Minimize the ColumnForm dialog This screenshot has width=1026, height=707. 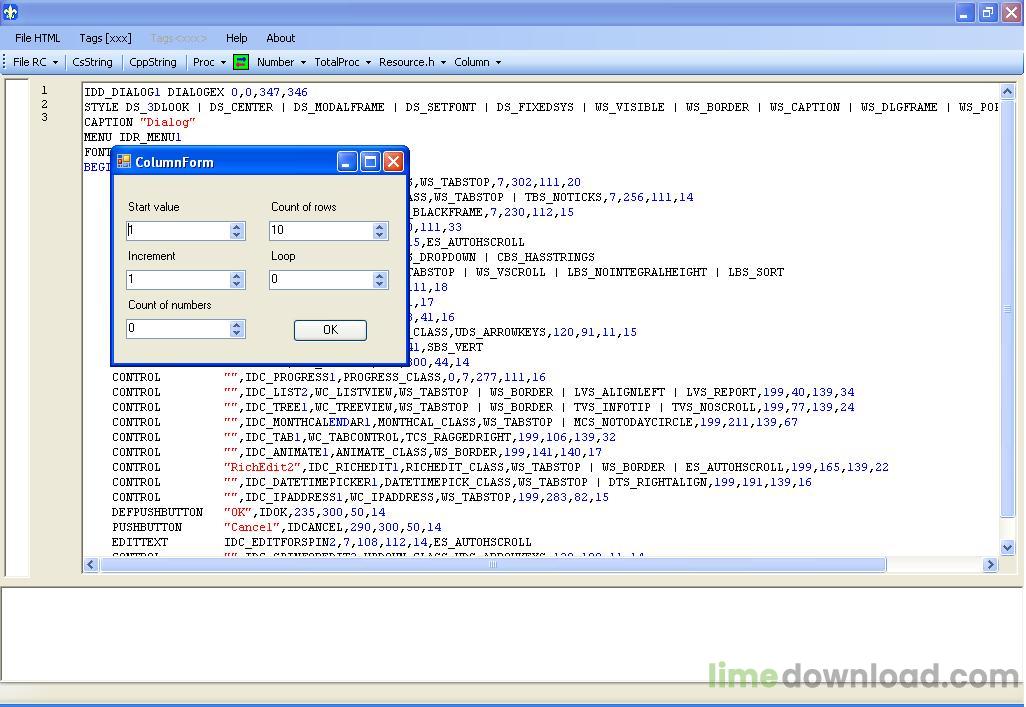(x=347, y=161)
